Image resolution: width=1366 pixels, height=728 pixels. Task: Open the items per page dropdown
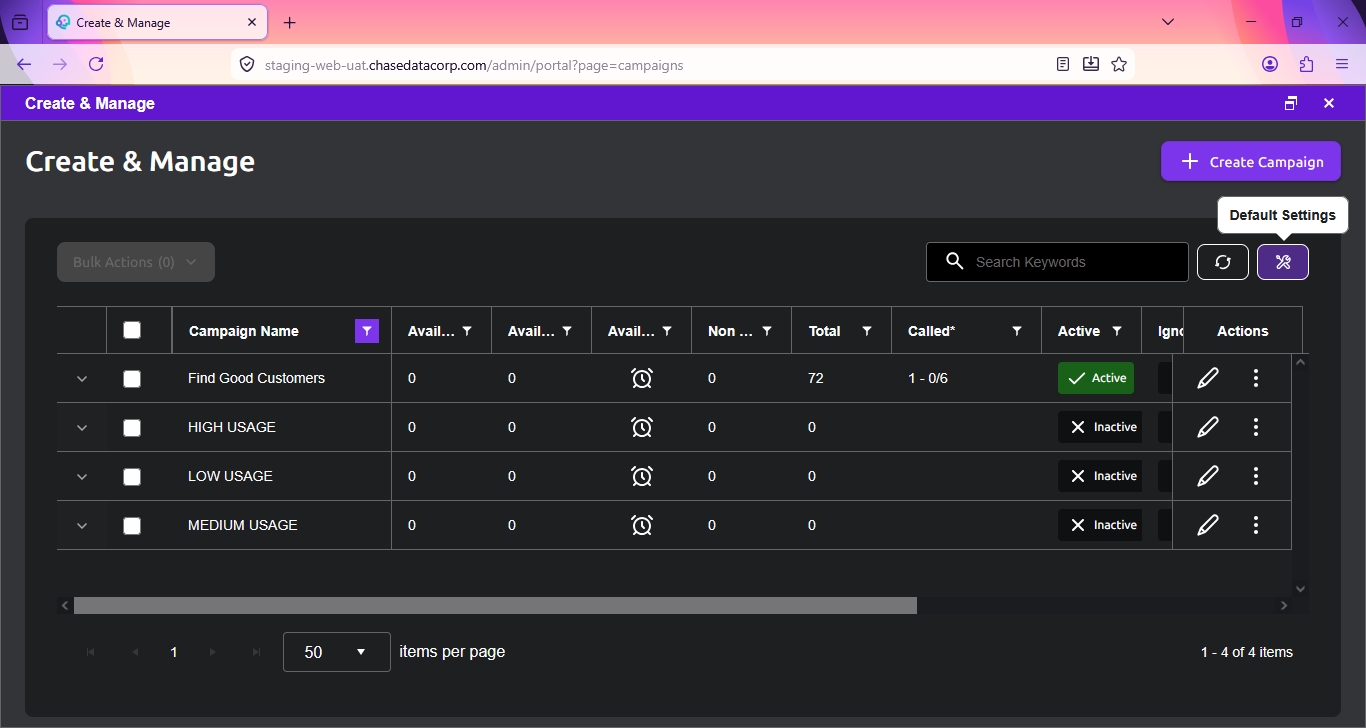[337, 652]
